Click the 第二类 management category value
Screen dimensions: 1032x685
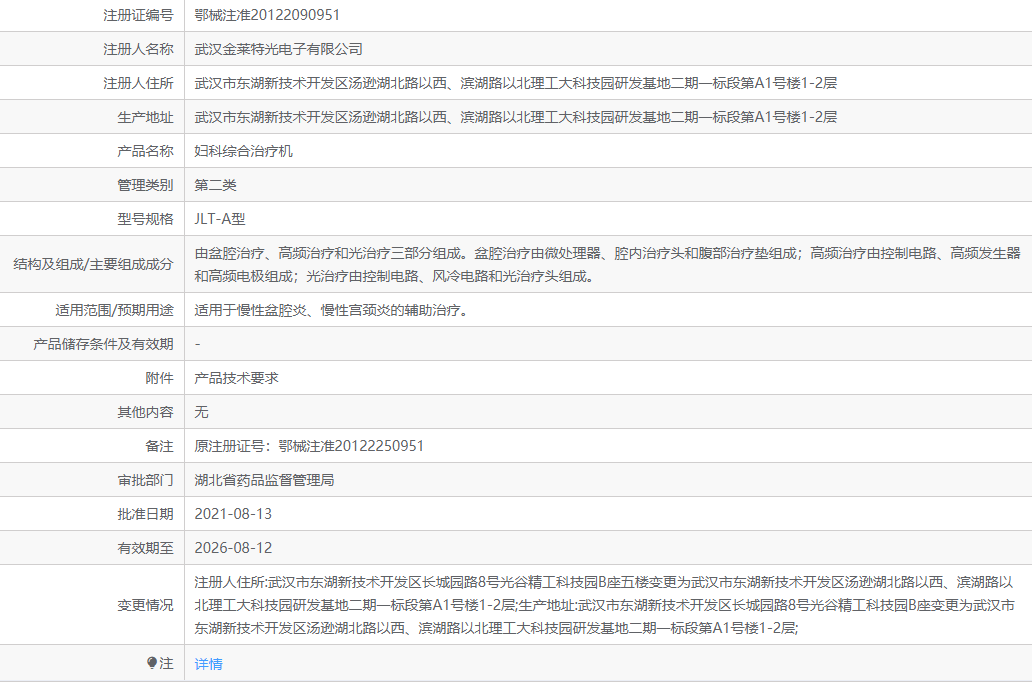215,185
